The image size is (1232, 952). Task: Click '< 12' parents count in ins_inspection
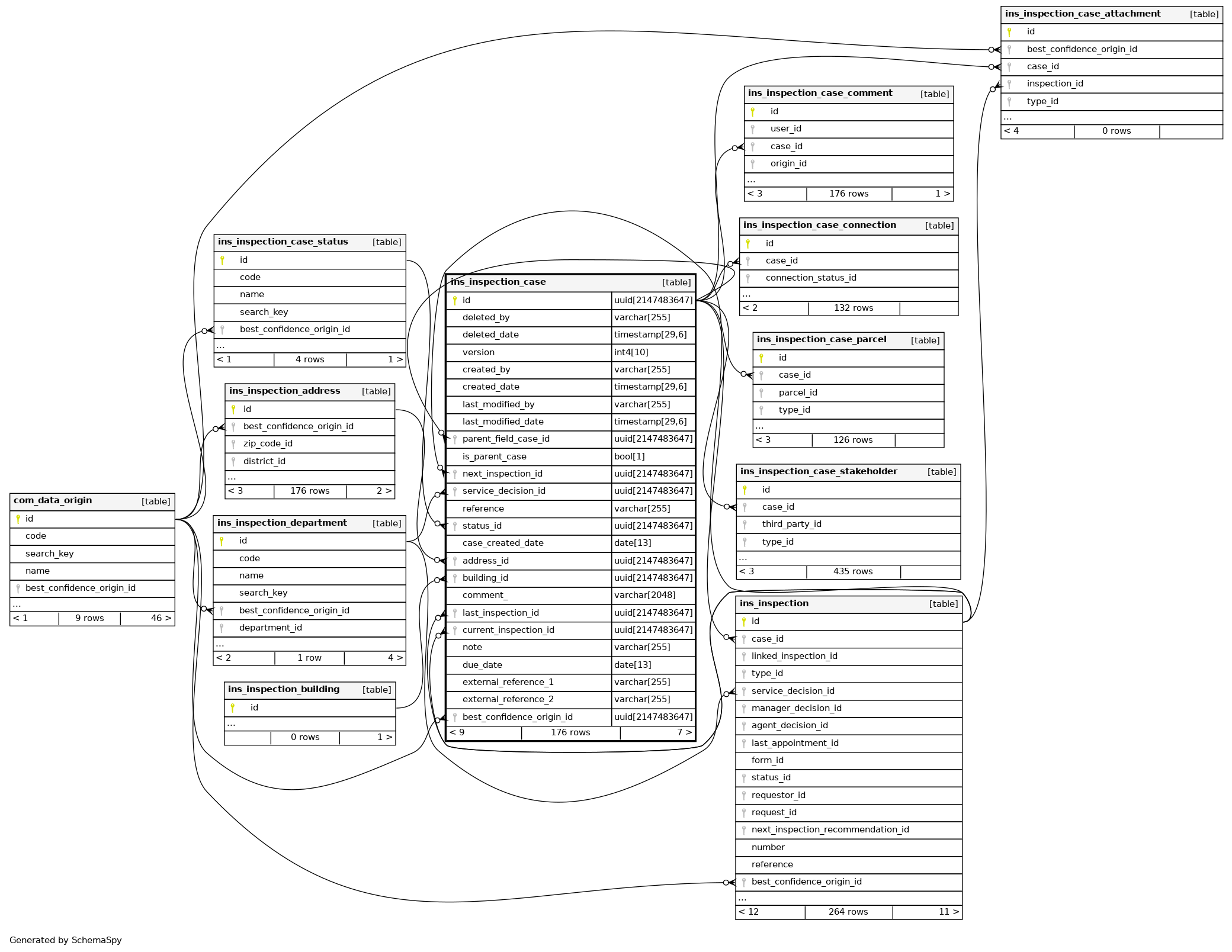749,912
